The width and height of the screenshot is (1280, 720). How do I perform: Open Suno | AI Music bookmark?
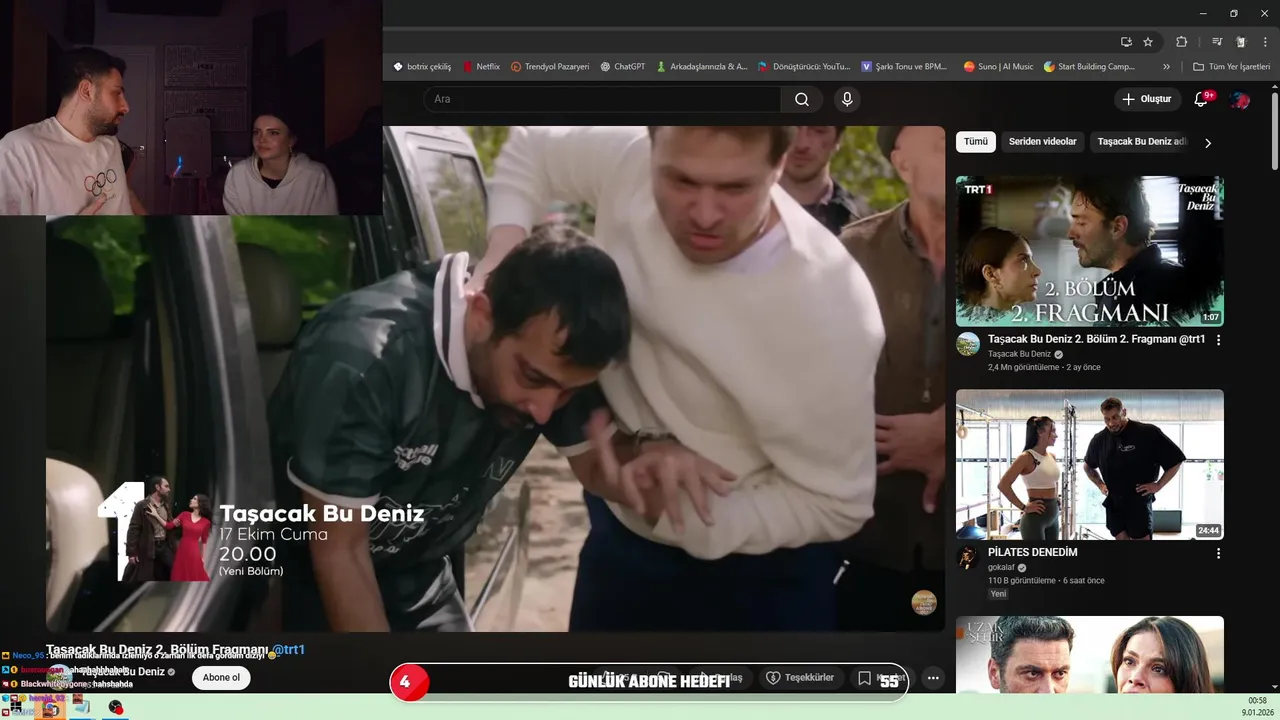pyautogui.click(x=999, y=67)
